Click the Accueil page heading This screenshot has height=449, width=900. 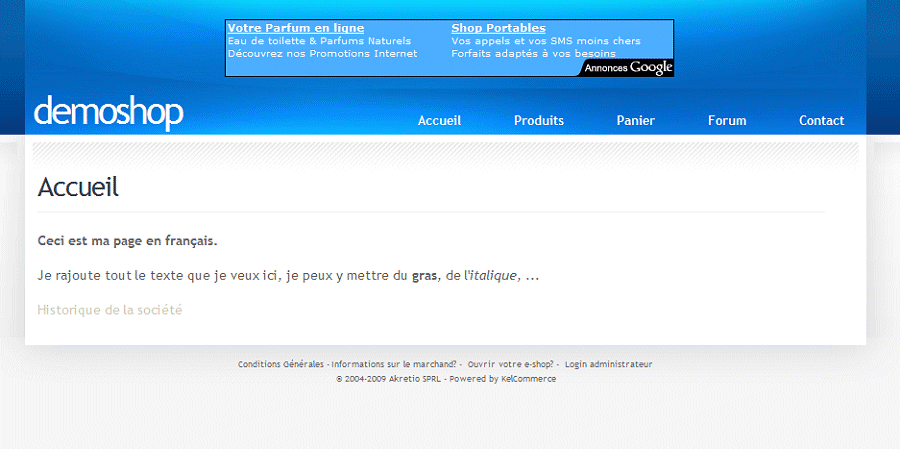pyautogui.click(x=78, y=187)
